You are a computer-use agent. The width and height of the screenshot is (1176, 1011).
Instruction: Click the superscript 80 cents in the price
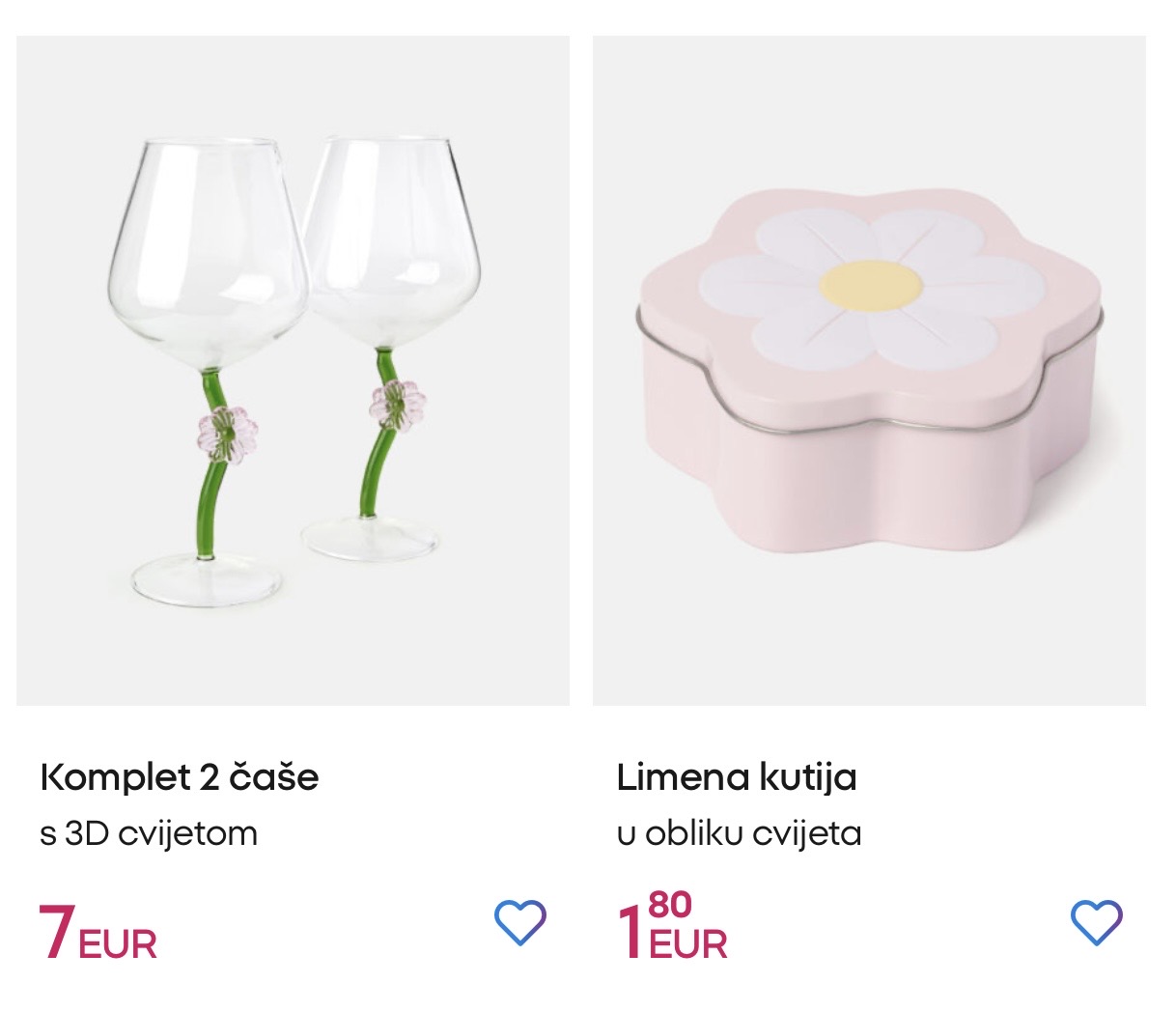(x=670, y=906)
